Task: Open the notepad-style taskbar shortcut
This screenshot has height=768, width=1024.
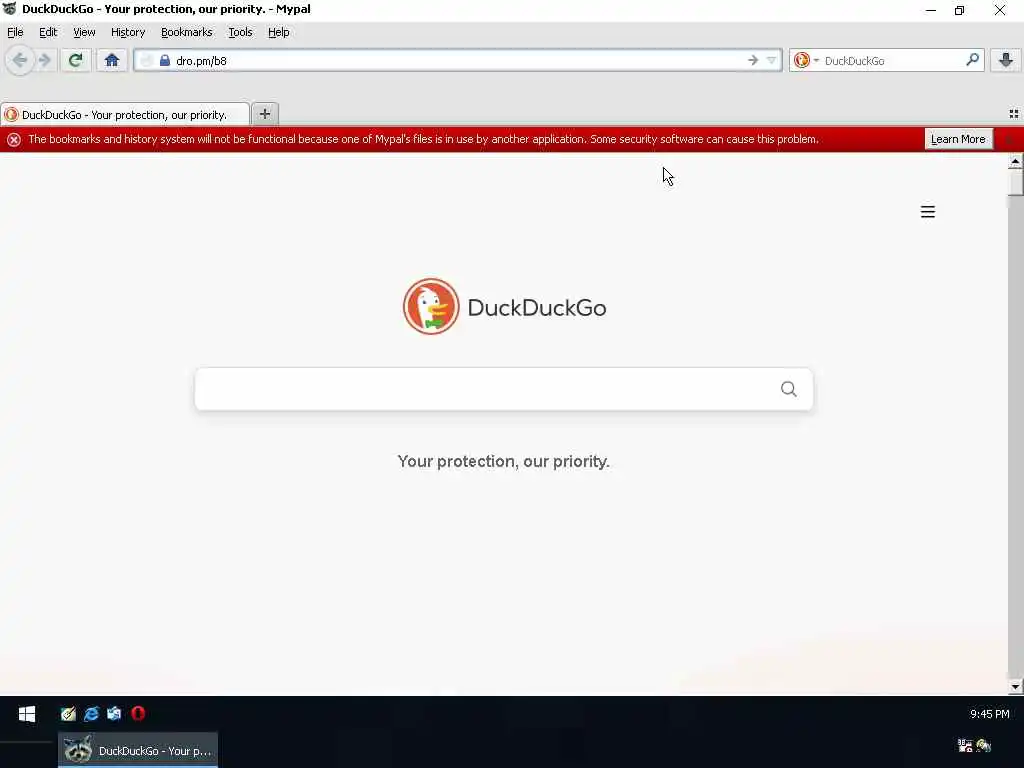Action: [68, 714]
